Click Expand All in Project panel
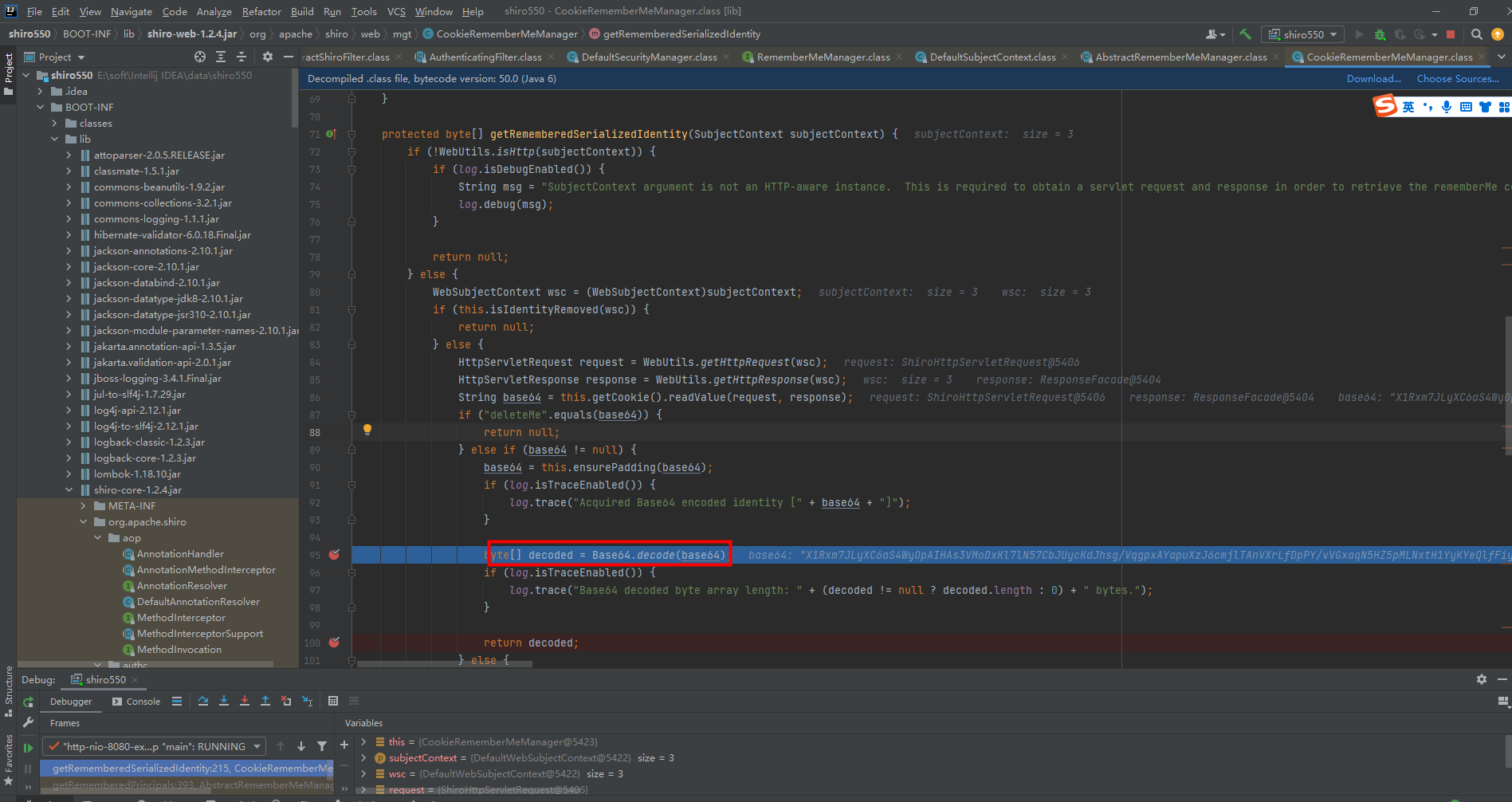 [221, 57]
